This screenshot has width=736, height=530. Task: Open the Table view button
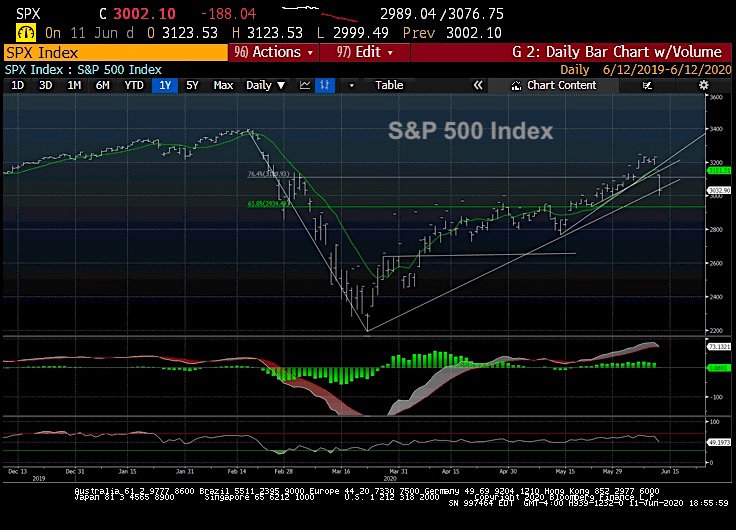(389, 85)
